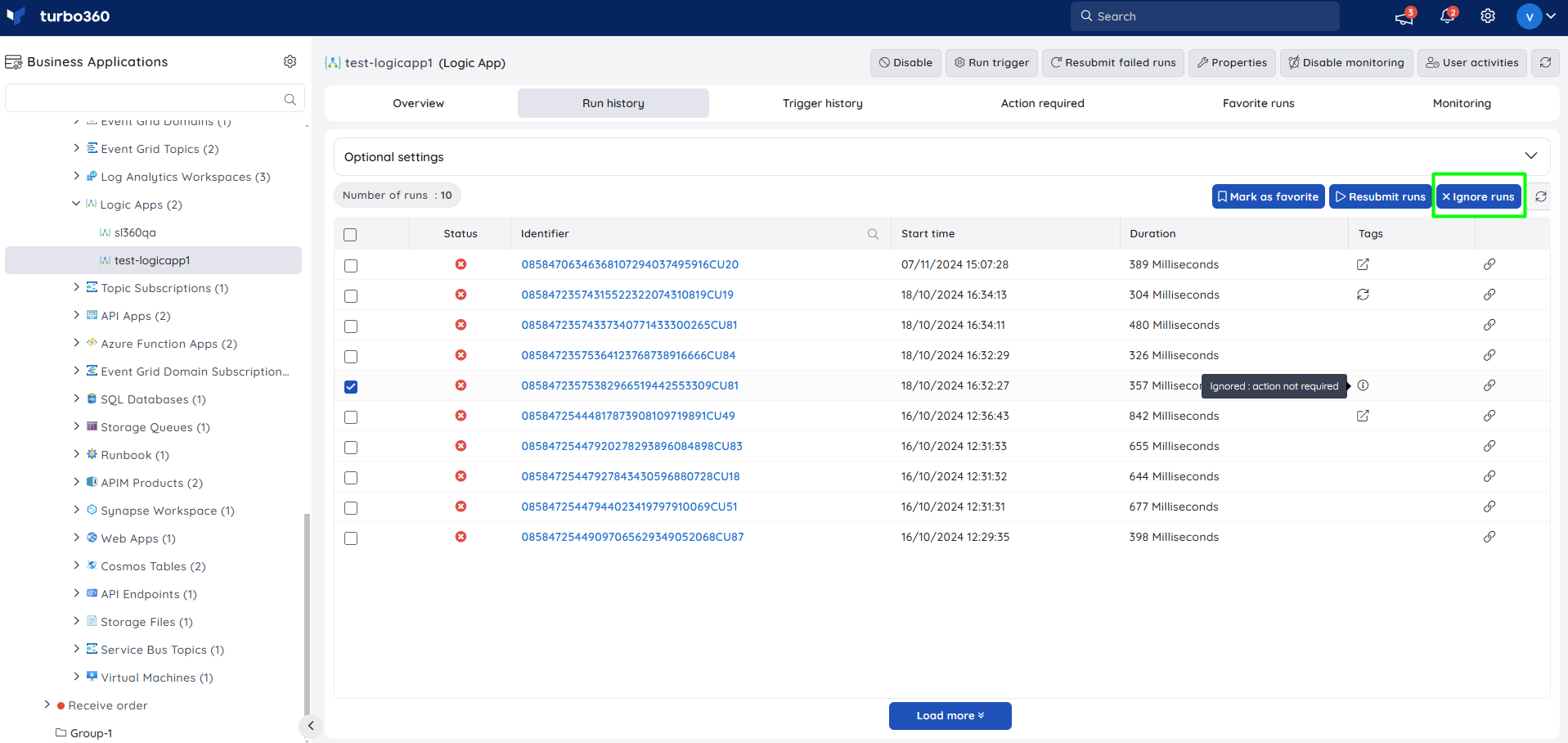The image size is (1568, 743).
Task: Switch to the Run history tab
Action: [x=613, y=103]
